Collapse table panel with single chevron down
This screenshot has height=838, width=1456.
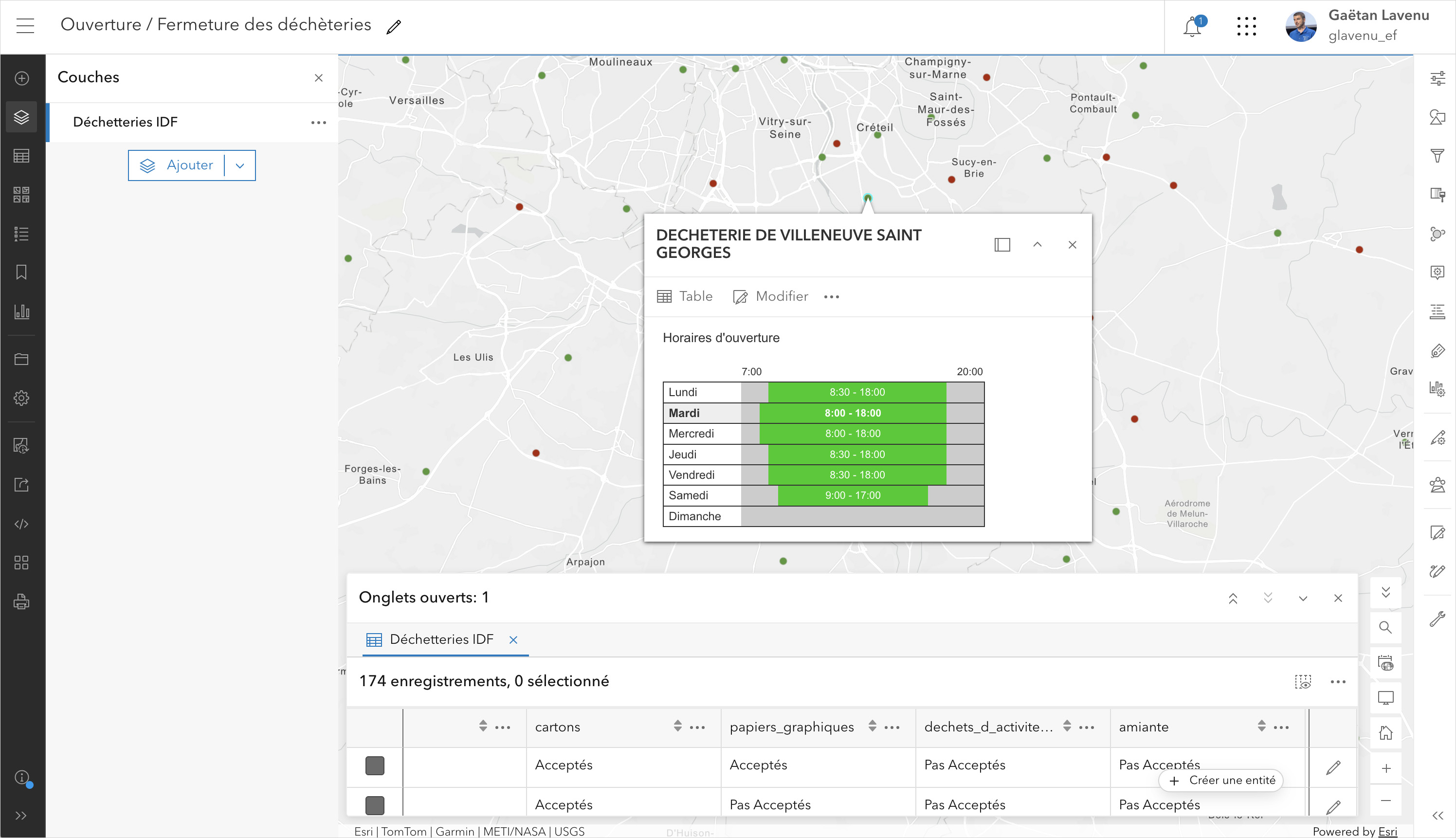tap(1303, 599)
